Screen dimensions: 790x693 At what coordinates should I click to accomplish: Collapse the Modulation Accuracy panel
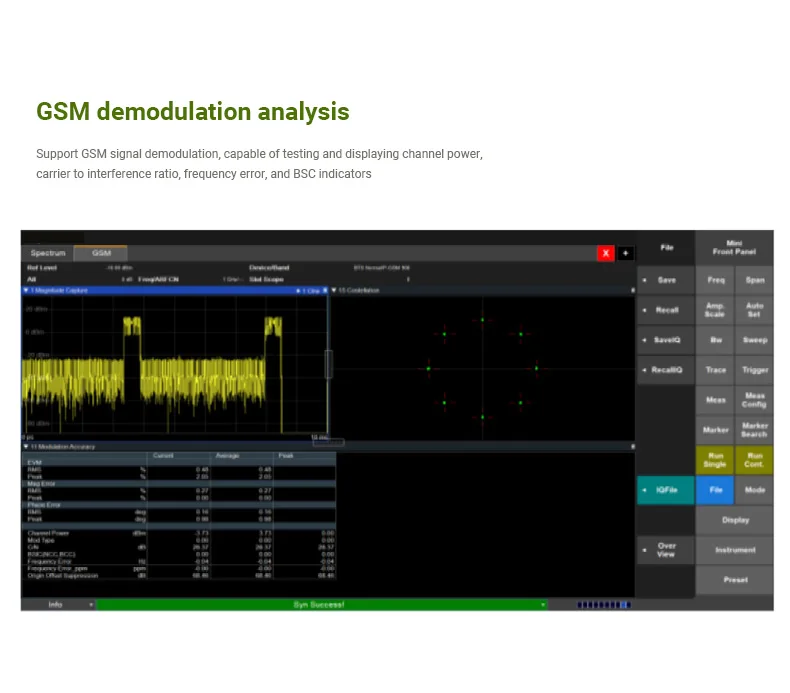click(x=26, y=446)
